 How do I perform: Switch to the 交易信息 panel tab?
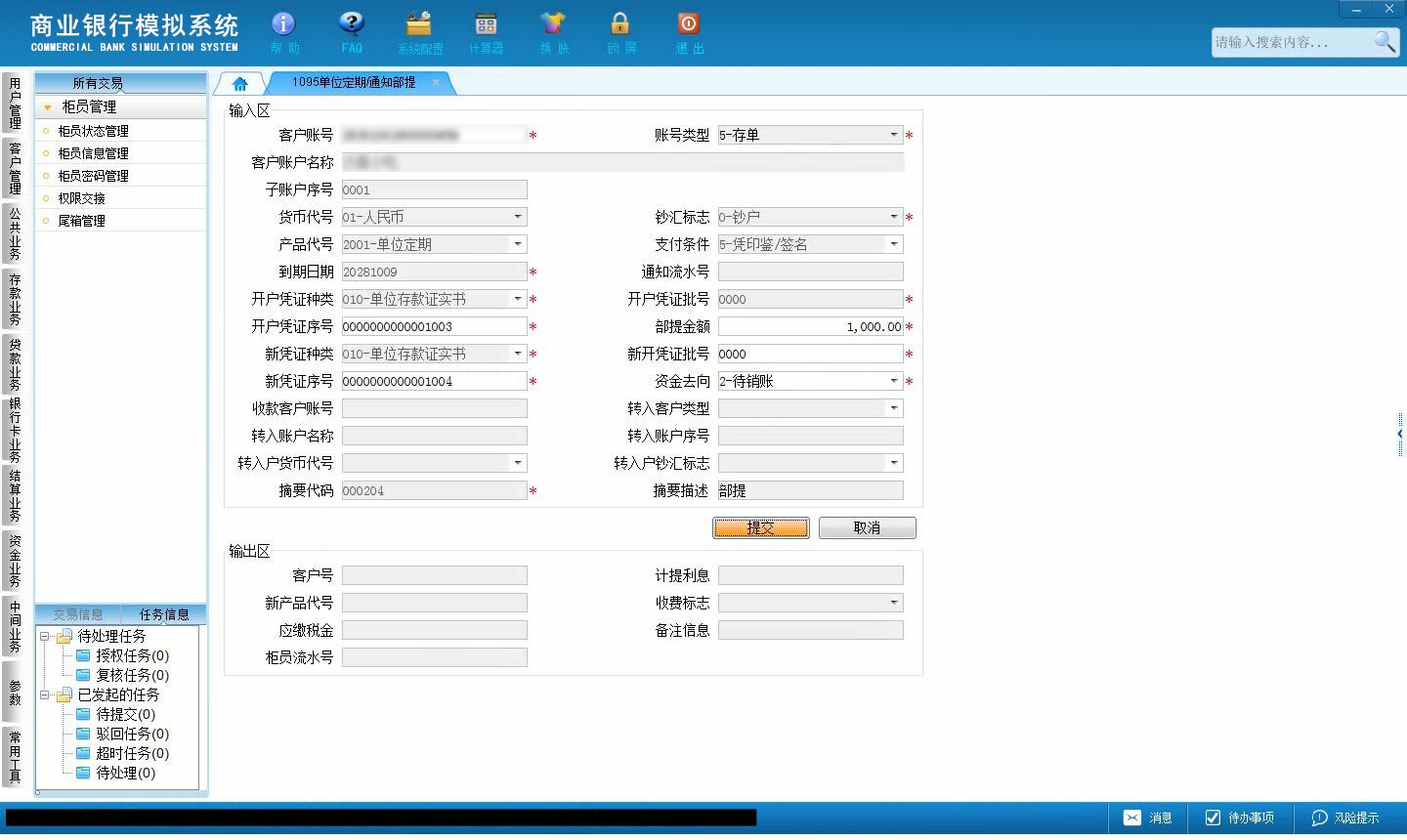pos(78,614)
